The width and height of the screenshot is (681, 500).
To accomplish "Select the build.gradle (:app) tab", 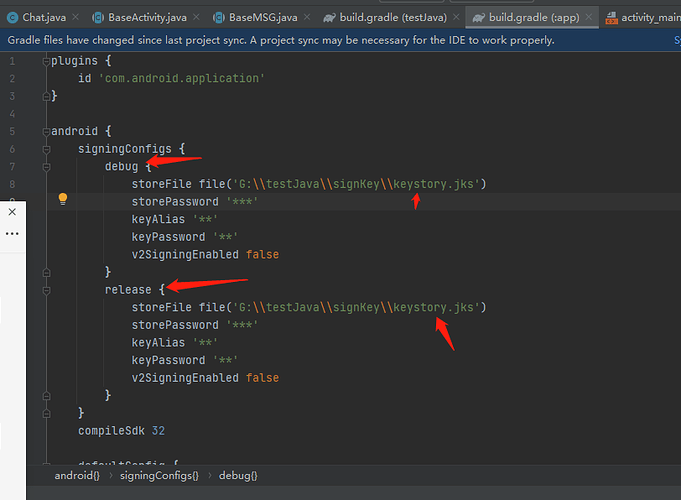I will point(534,17).
